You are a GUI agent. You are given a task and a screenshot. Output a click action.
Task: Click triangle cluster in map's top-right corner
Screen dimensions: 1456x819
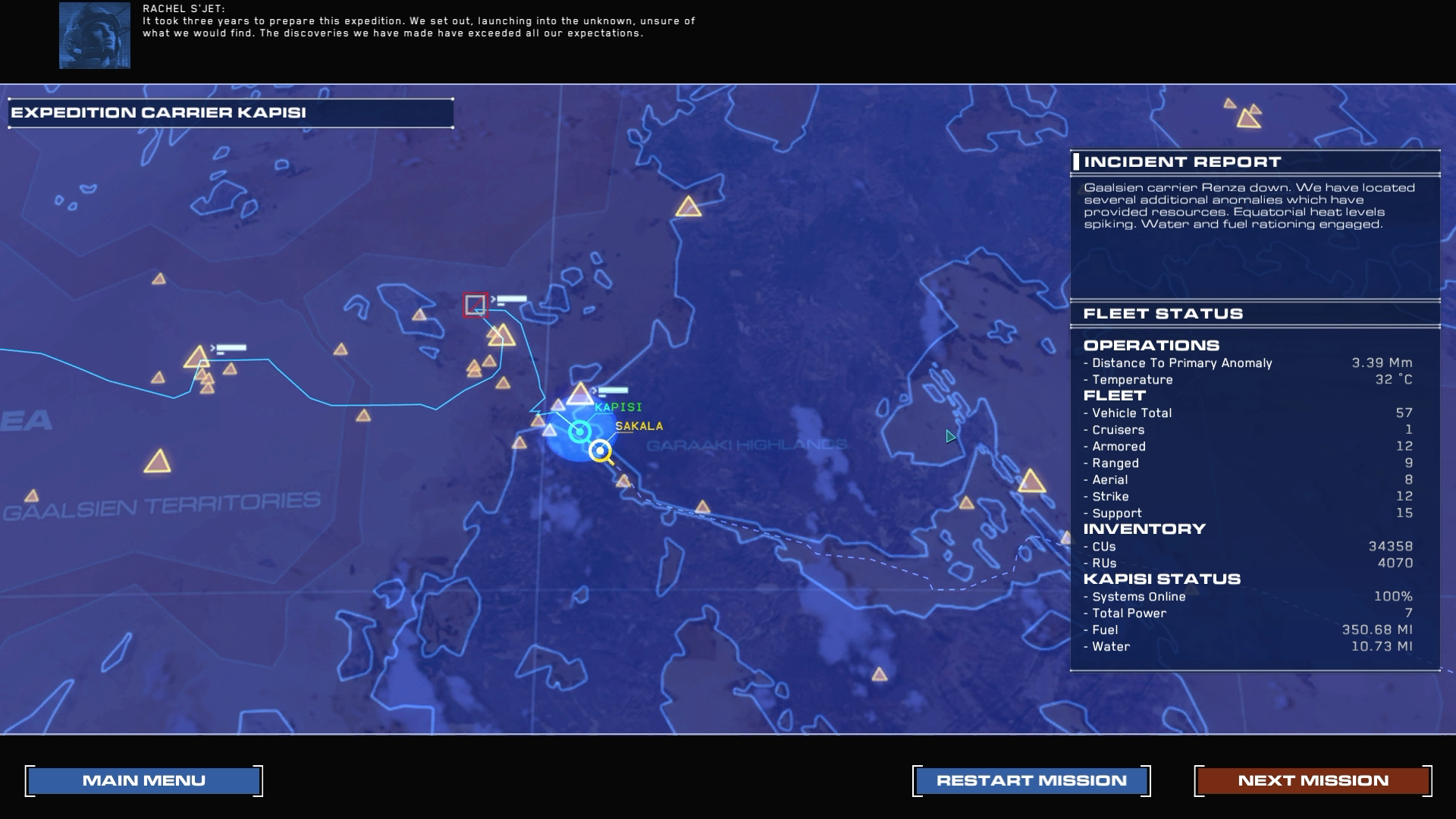pyautogui.click(x=1245, y=115)
